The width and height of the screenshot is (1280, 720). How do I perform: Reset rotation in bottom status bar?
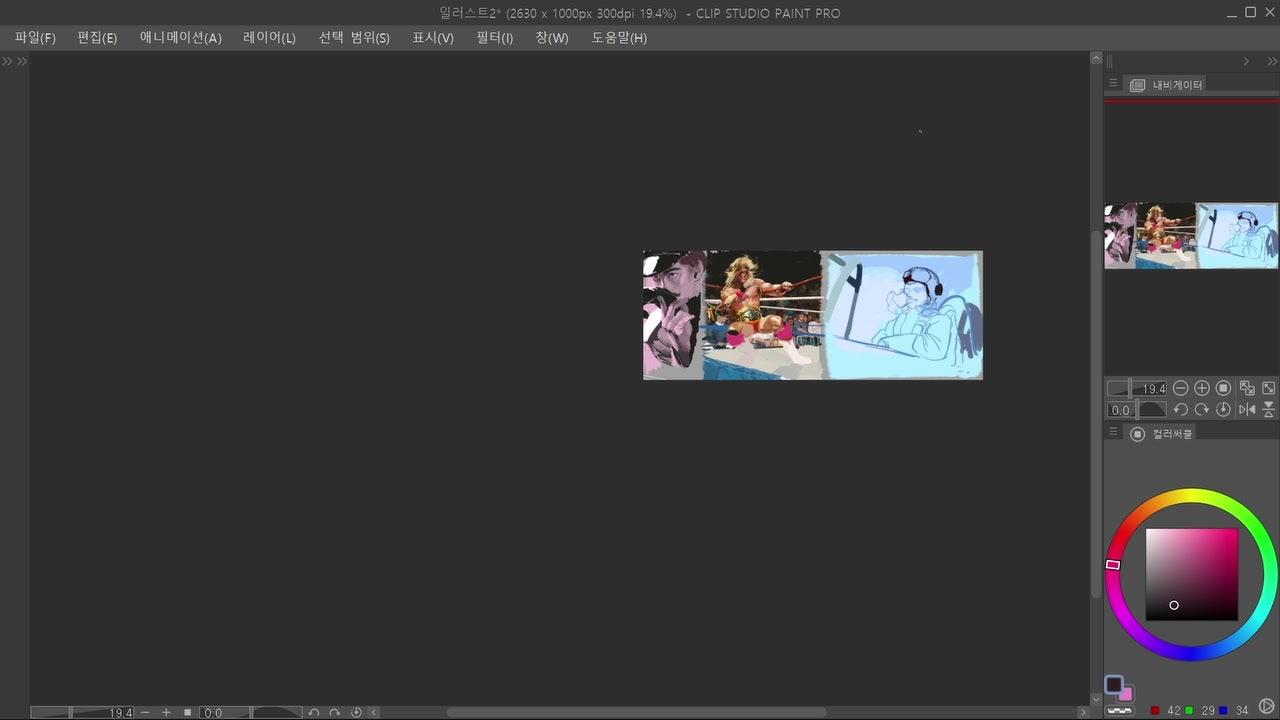pos(356,712)
